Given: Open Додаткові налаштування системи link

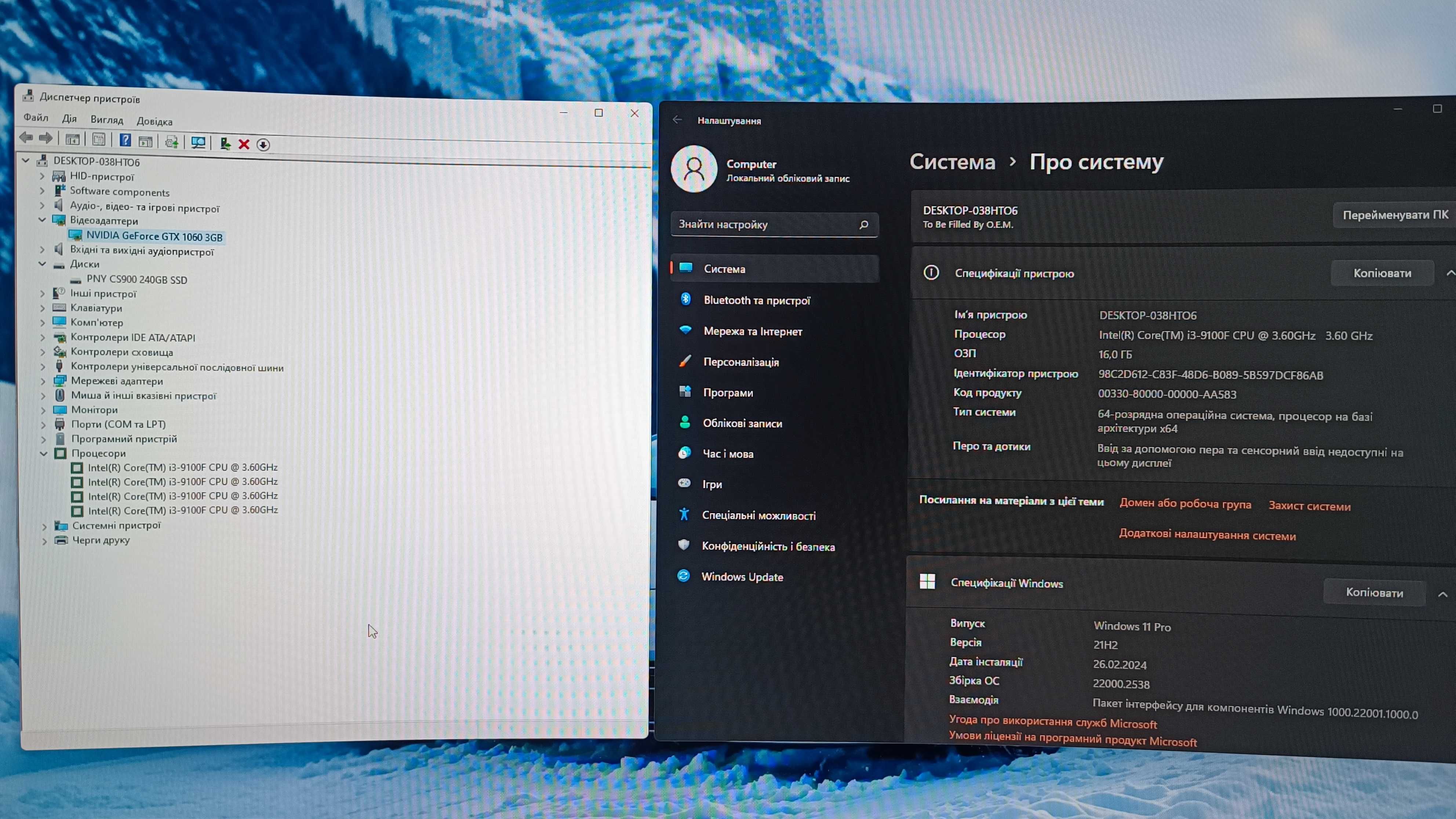Looking at the screenshot, I should (1207, 535).
